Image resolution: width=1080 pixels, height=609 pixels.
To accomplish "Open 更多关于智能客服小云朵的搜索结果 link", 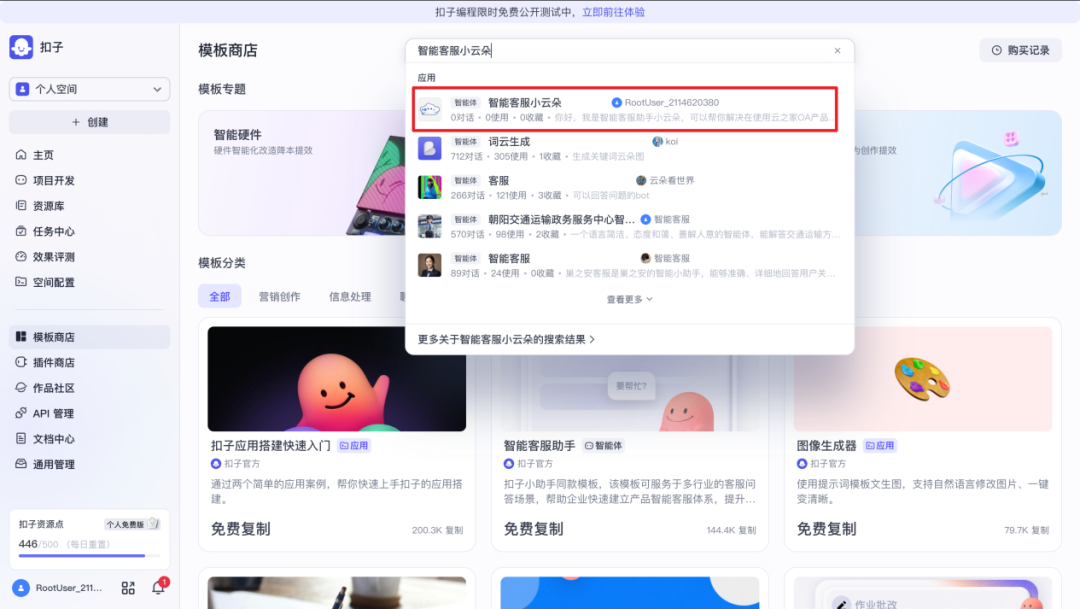I will [x=506, y=340].
